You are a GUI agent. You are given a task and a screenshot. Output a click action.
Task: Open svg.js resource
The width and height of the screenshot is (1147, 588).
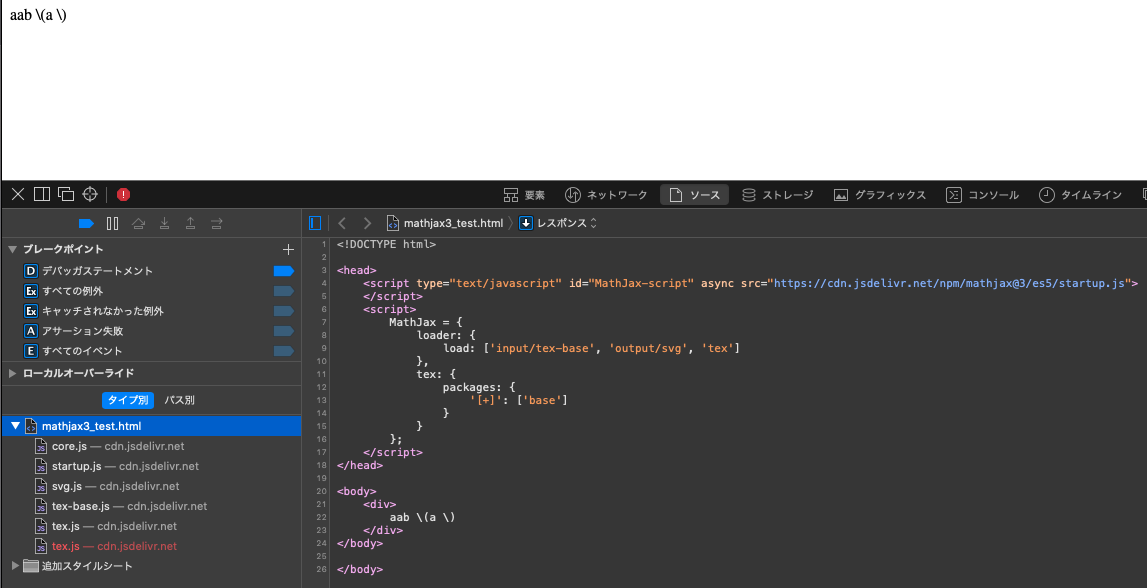coord(151,486)
